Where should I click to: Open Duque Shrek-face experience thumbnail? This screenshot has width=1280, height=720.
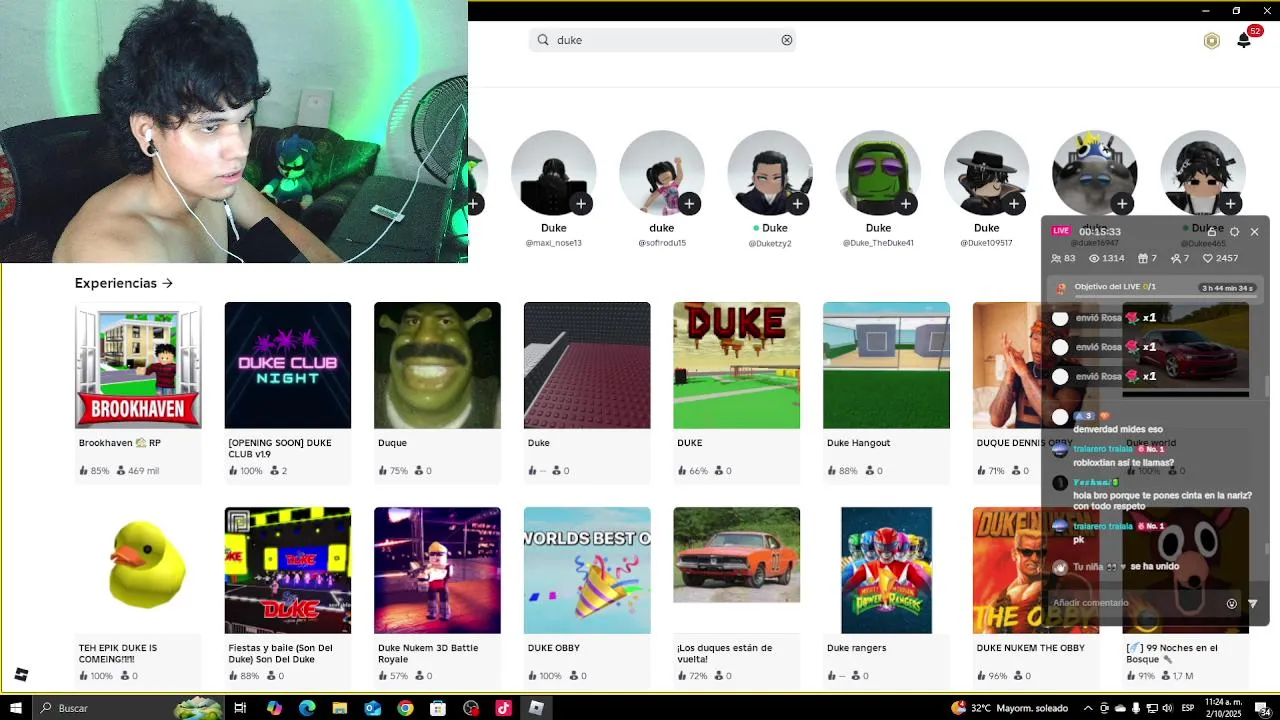pos(437,365)
